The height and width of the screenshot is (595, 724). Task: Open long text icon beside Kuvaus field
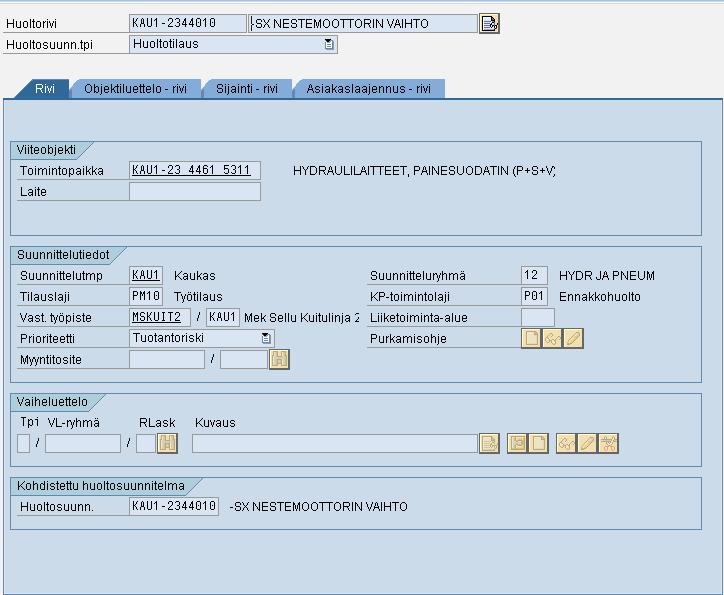[x=489, y=444]
